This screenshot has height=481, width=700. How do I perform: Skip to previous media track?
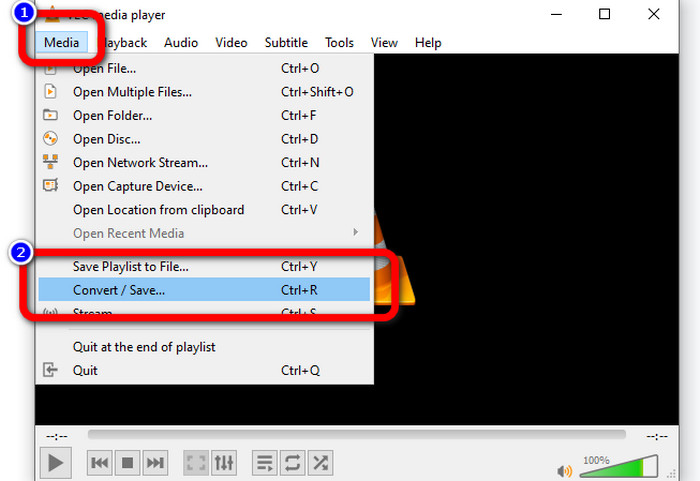point(100,463)
